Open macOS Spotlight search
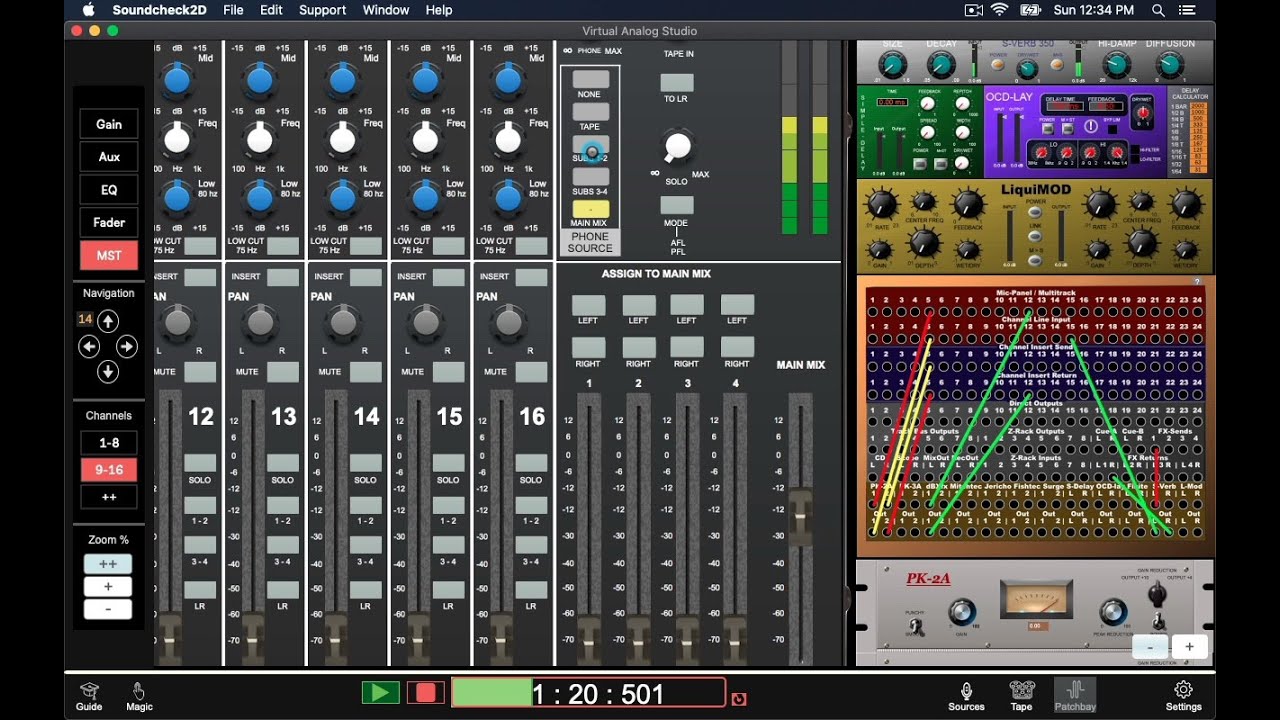 pos(1158,10)
